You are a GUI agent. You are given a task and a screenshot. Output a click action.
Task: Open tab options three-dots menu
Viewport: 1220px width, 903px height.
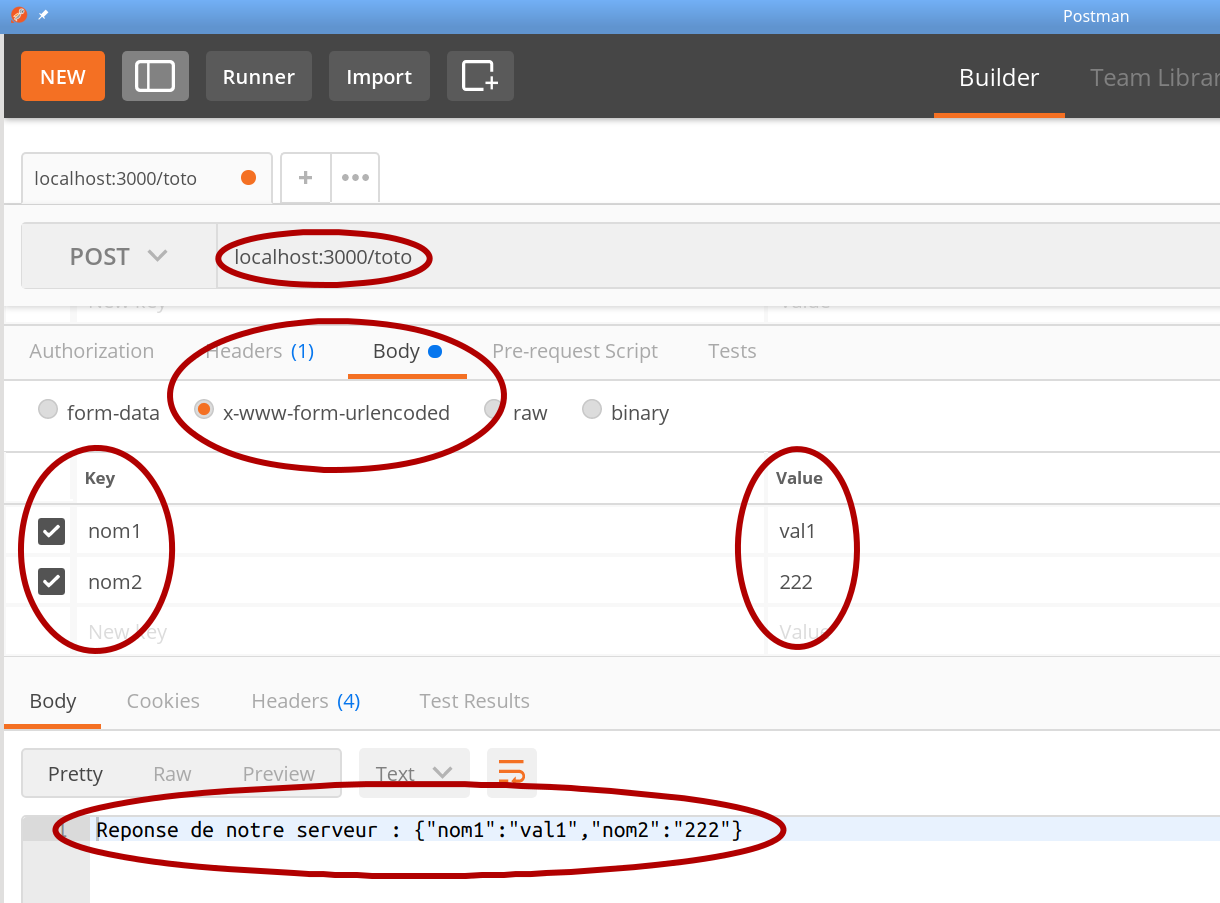(355, 178)
